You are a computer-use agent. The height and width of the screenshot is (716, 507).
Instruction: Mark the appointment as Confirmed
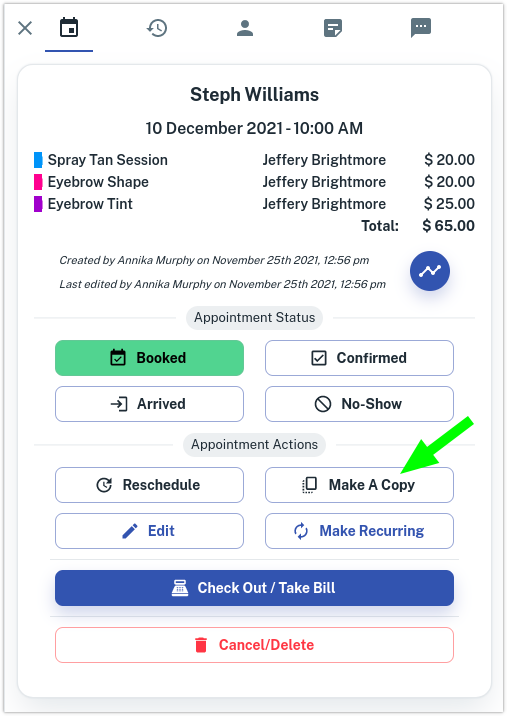(x=359, y=358)
